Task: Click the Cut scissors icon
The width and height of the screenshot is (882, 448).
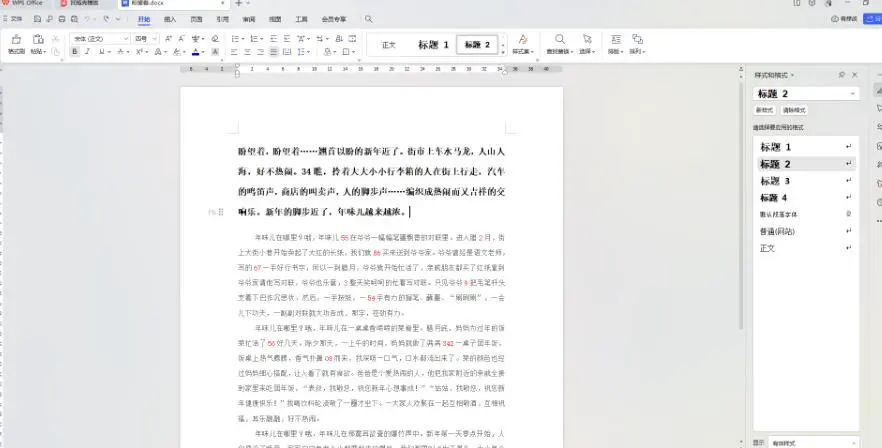Action: 56,39
